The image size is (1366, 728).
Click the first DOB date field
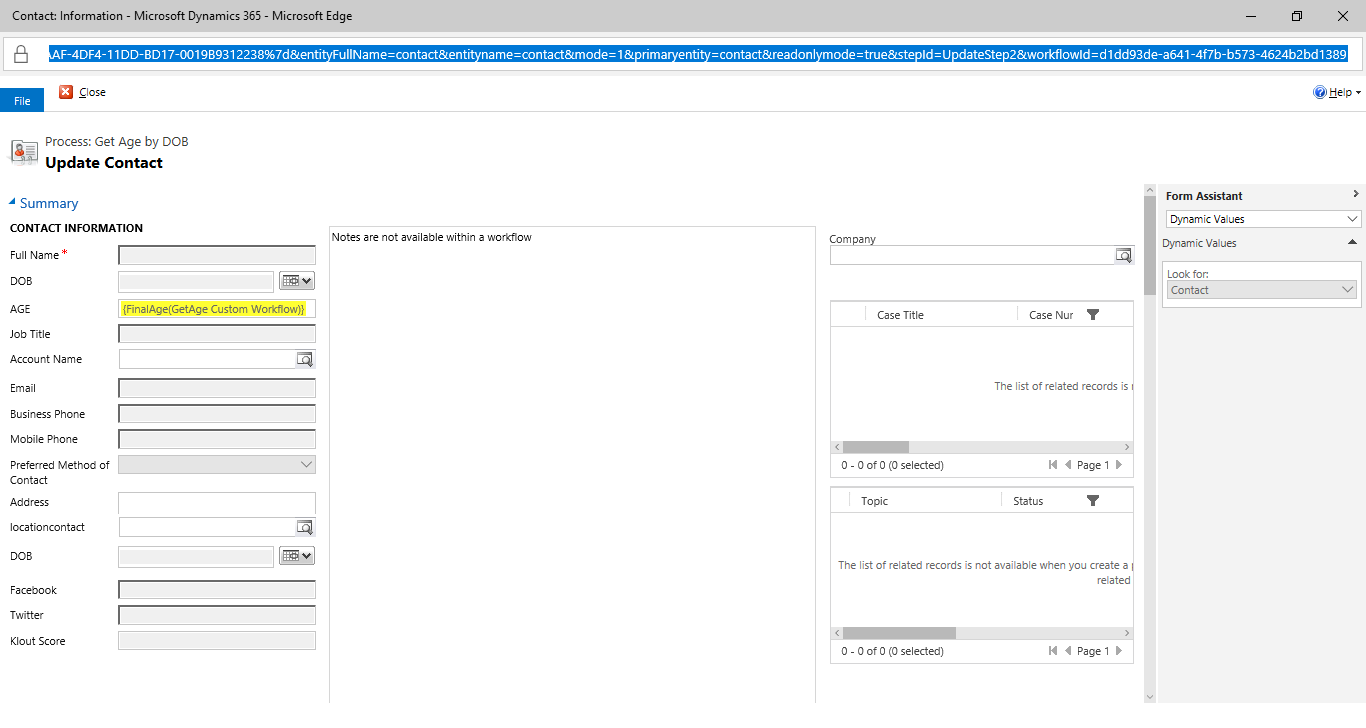coord(196,281)
